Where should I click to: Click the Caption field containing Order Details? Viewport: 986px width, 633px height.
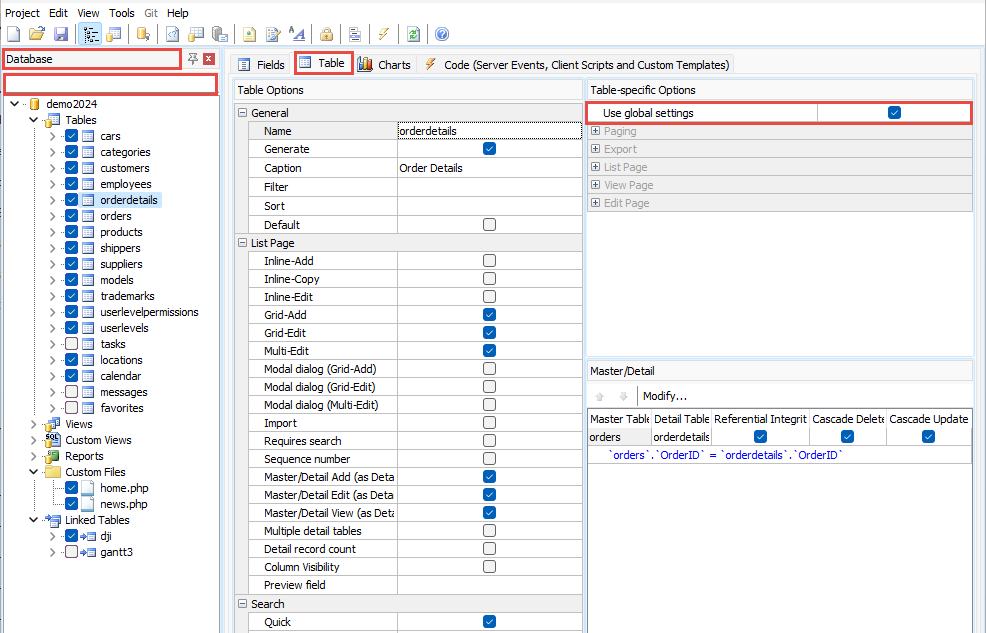[x=488, y=168]
